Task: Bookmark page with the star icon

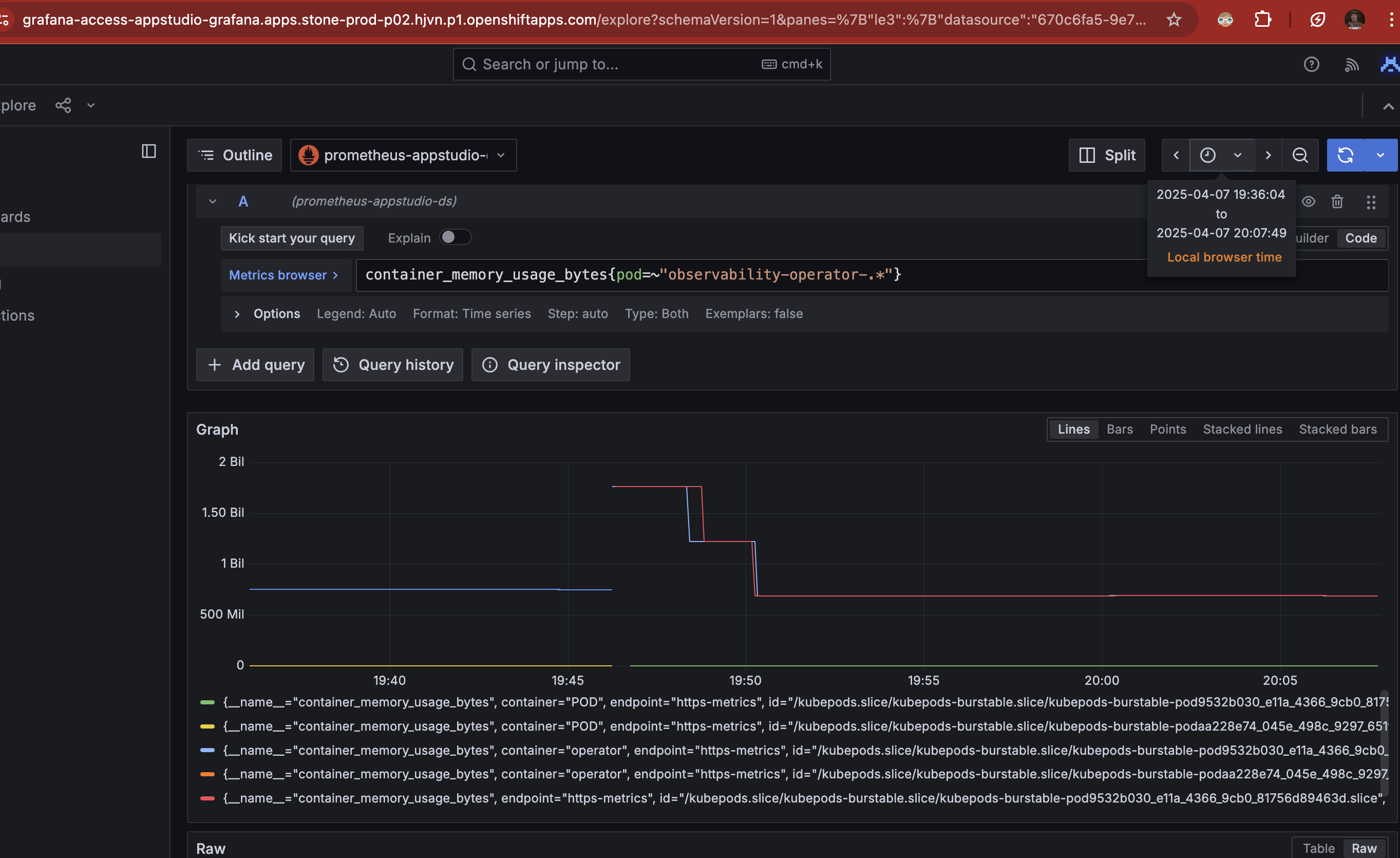Action: coord(1174,20)
